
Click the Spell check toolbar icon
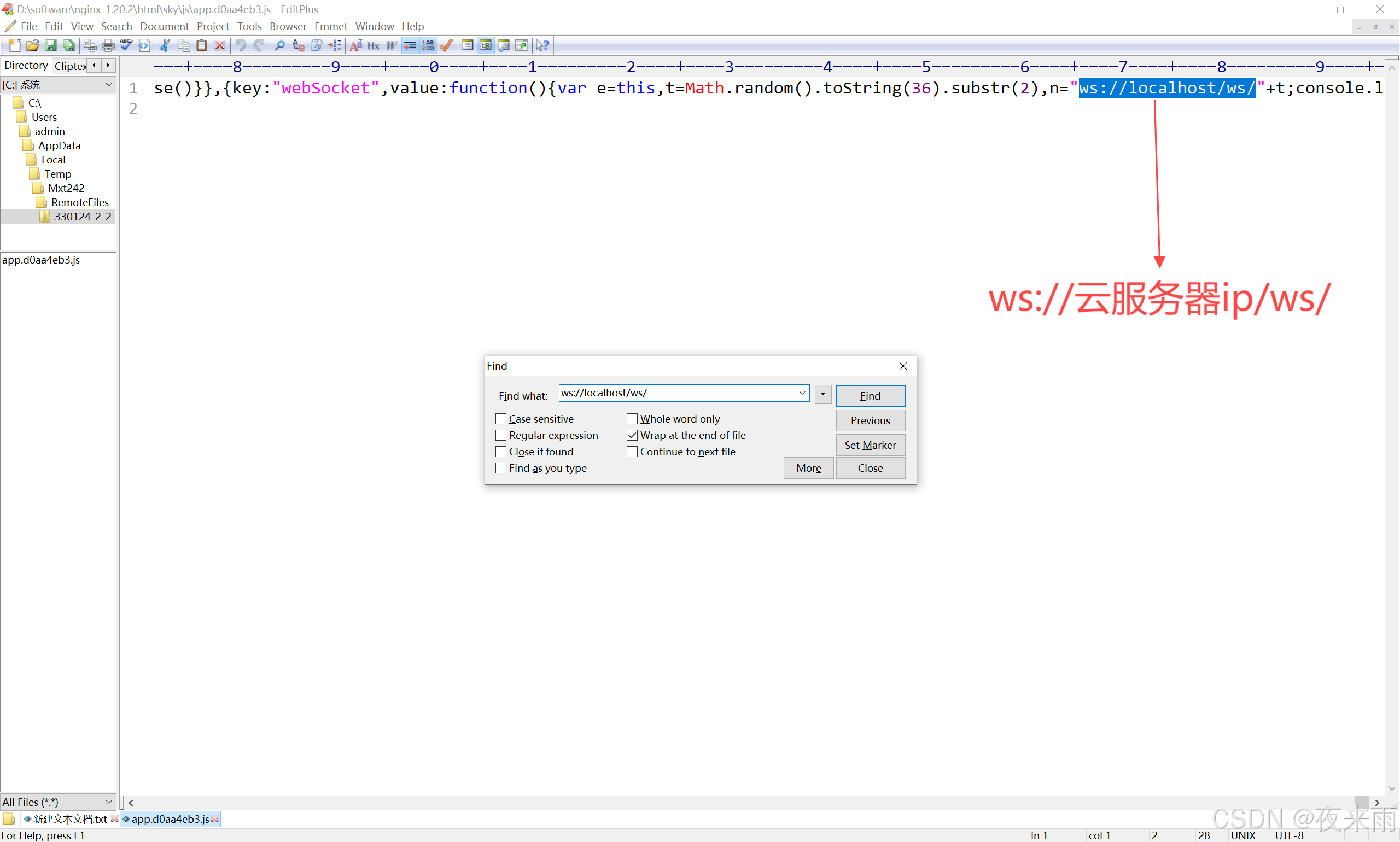126,45
